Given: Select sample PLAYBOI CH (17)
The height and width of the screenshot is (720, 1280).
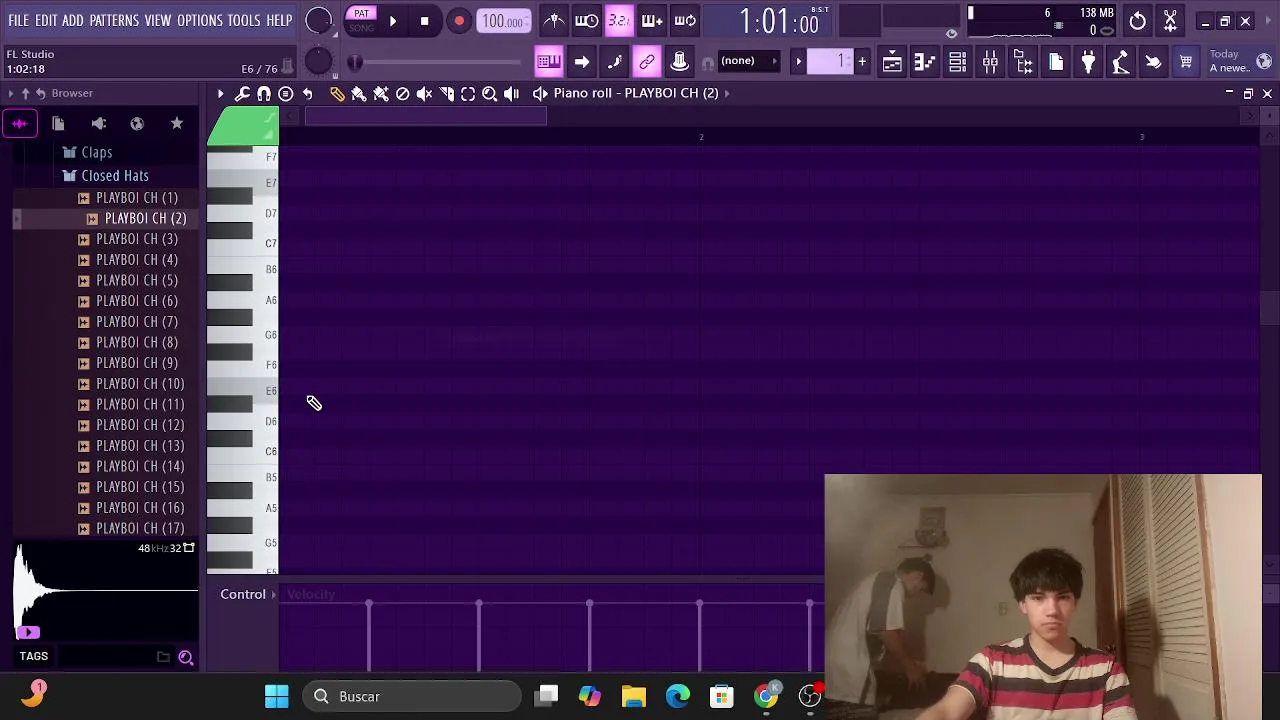Looking at the screenshot, I should (x=140, y=528).
